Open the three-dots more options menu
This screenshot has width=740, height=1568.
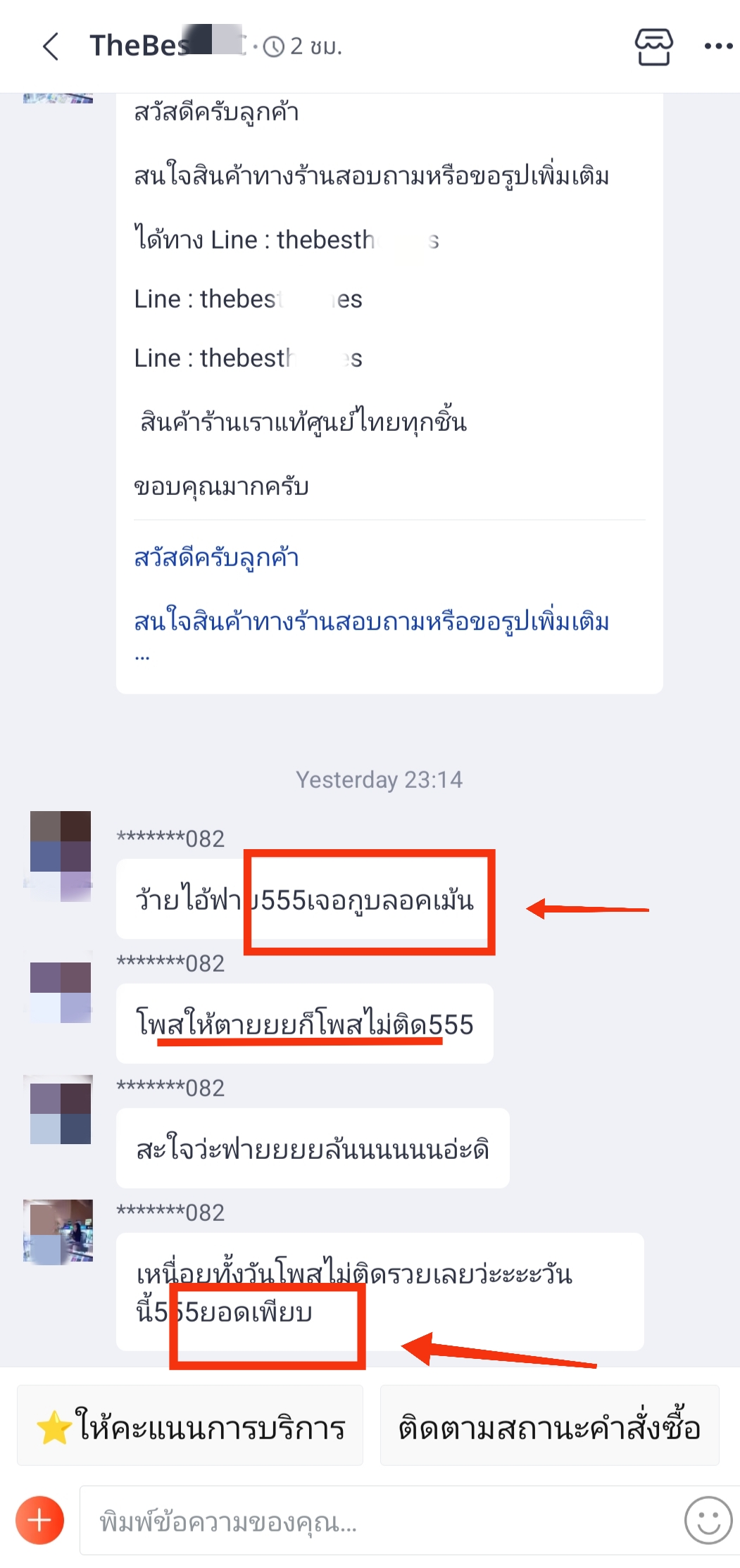718,46
